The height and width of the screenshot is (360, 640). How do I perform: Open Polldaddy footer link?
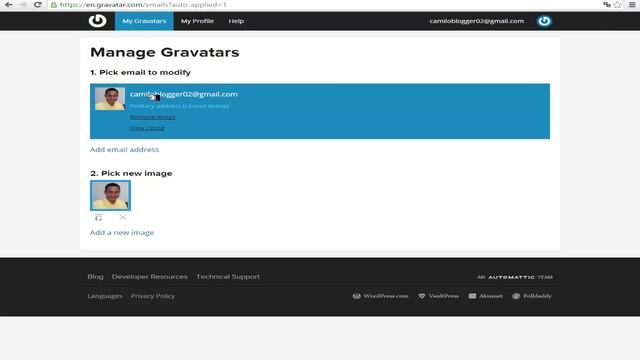pyautogui.click(x=532, y=296)
